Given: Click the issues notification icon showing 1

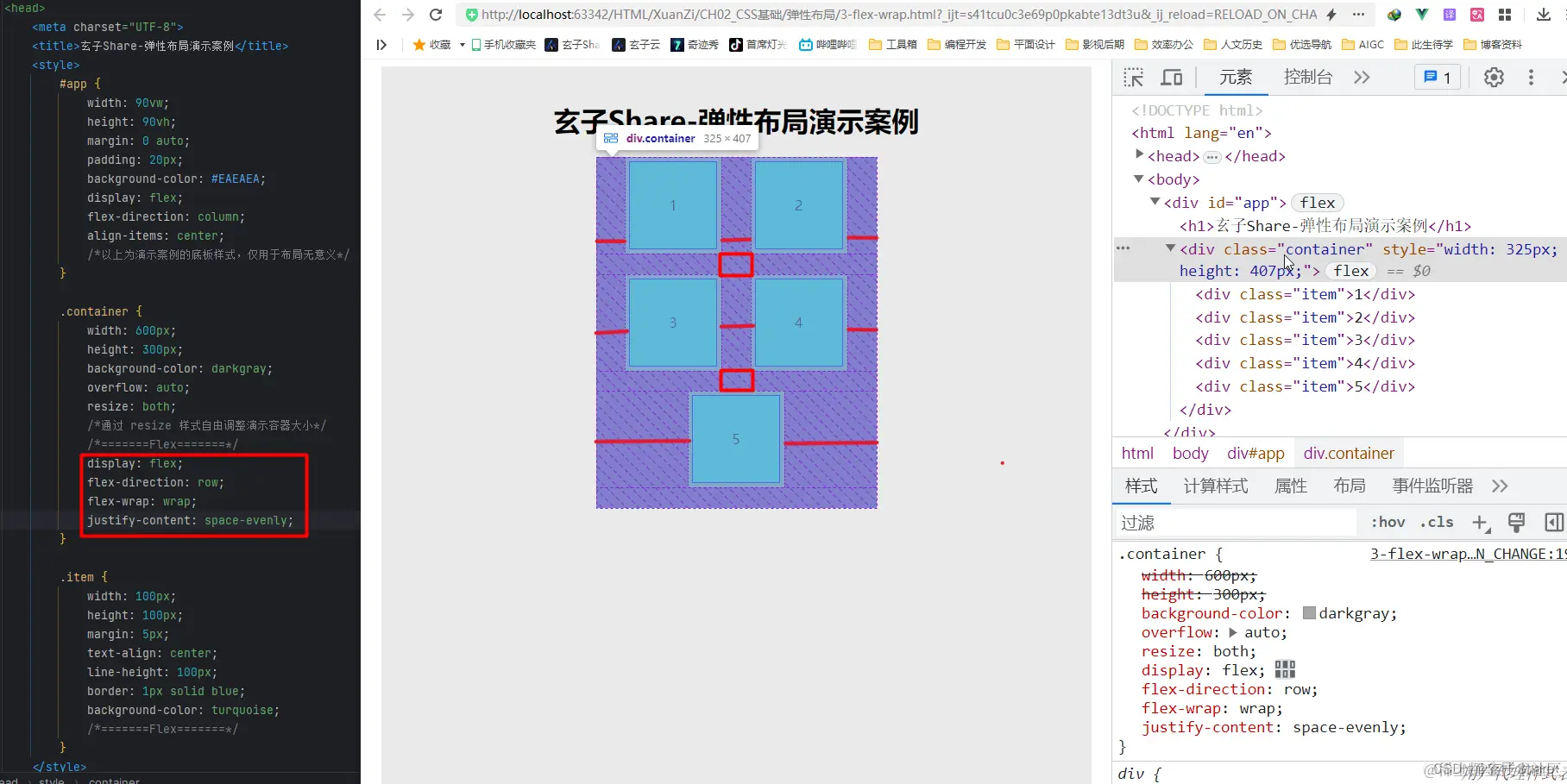Looking at the screenshot, I should pos(1436,77).
